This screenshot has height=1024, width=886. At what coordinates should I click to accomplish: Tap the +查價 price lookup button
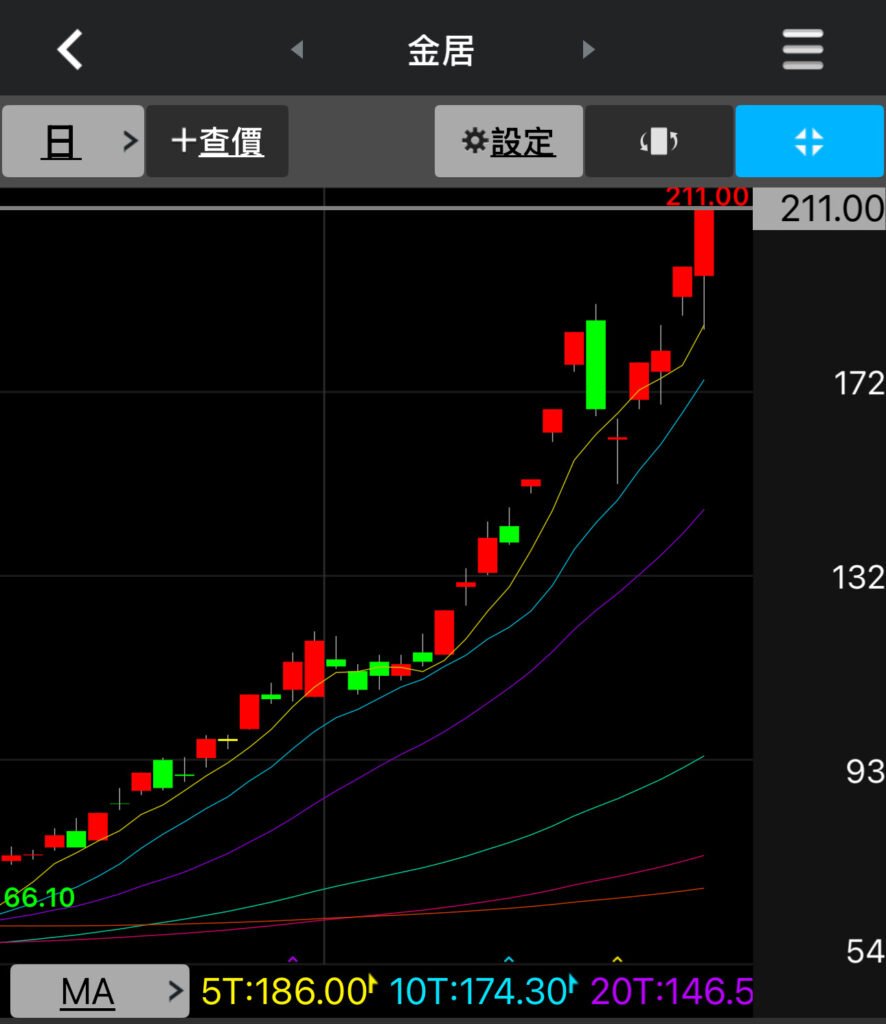(x=218, y=142)
